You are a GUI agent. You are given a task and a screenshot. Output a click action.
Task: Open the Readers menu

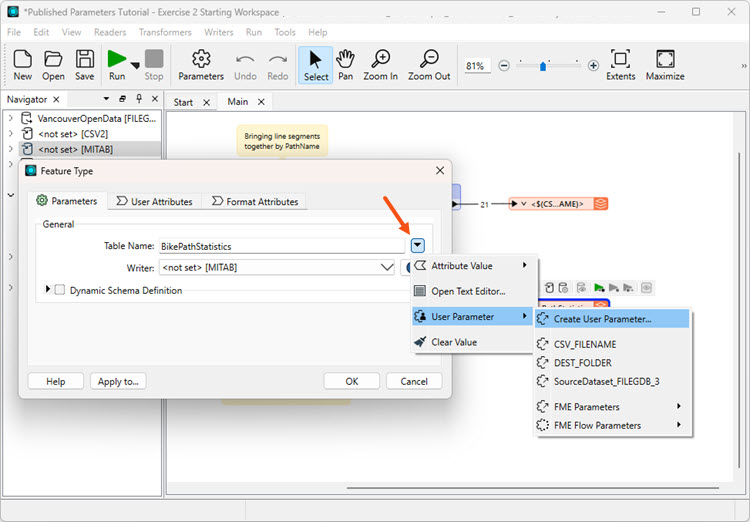click(110, 32)
